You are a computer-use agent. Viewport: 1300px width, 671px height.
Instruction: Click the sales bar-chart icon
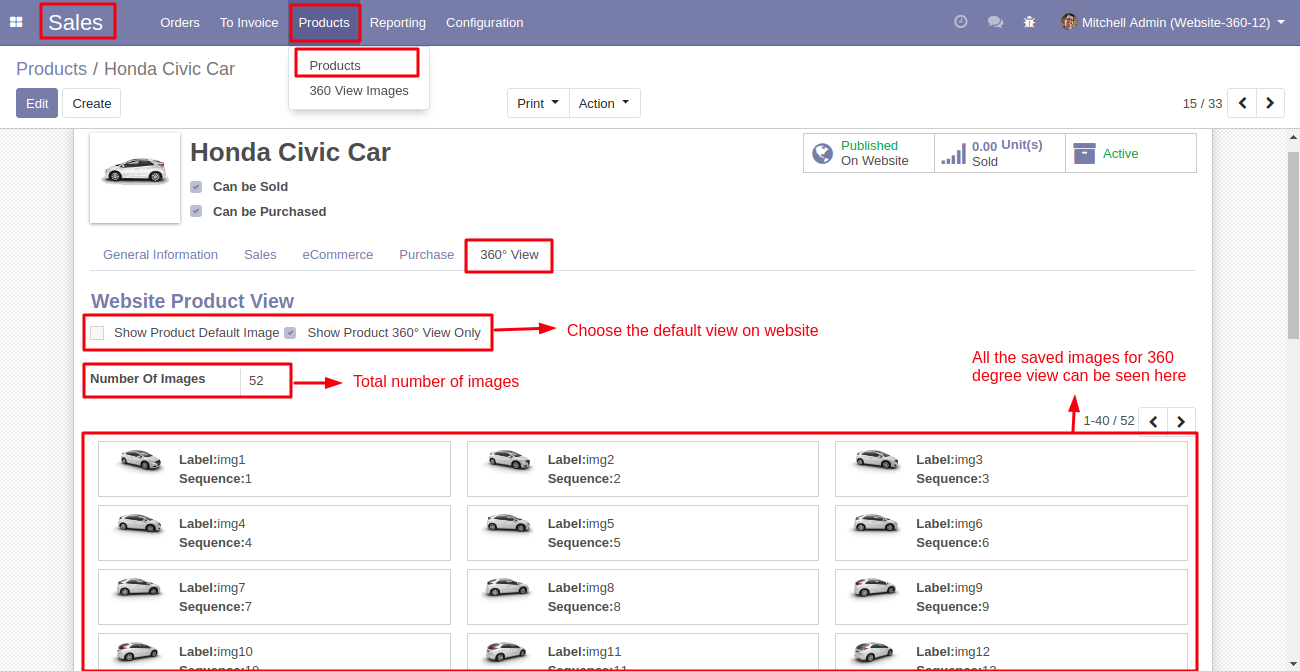pos(954,153)
